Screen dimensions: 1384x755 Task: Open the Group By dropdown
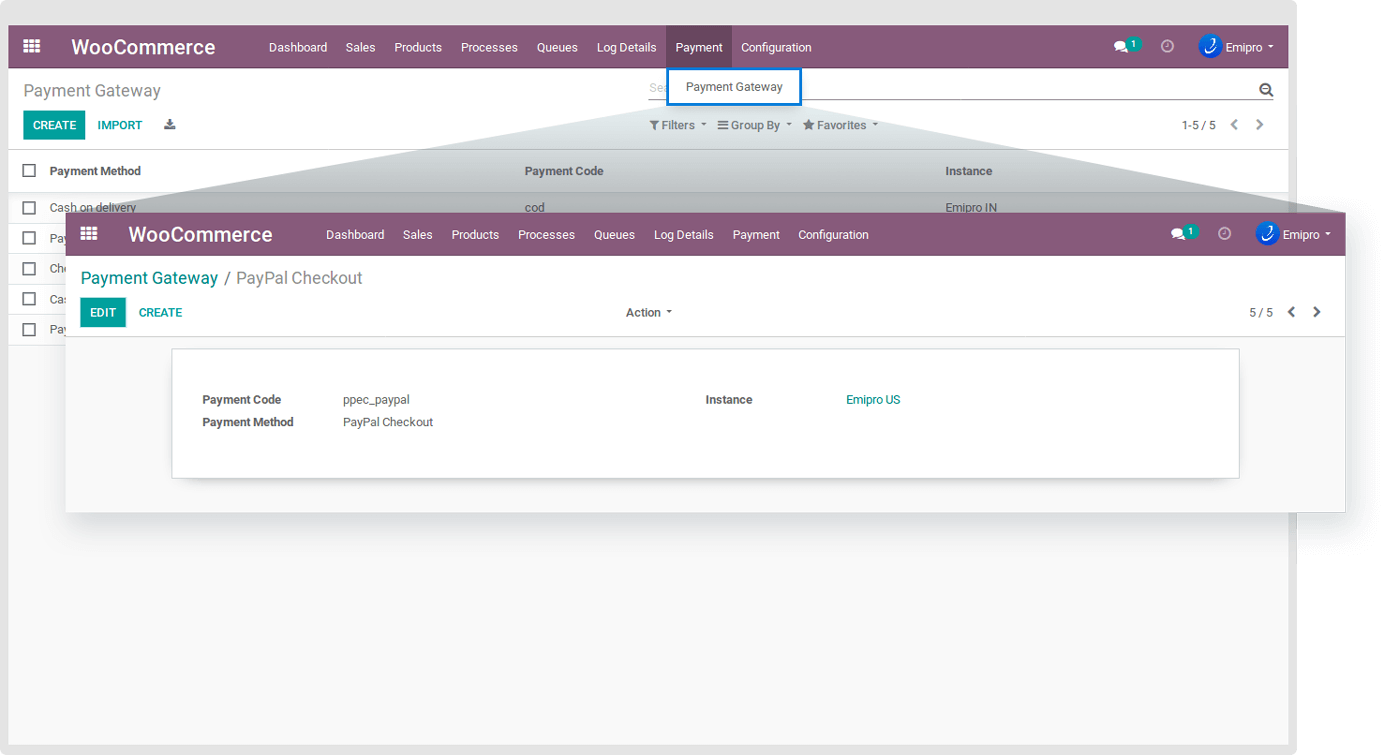pyautogui.click(x=755, y=125)
